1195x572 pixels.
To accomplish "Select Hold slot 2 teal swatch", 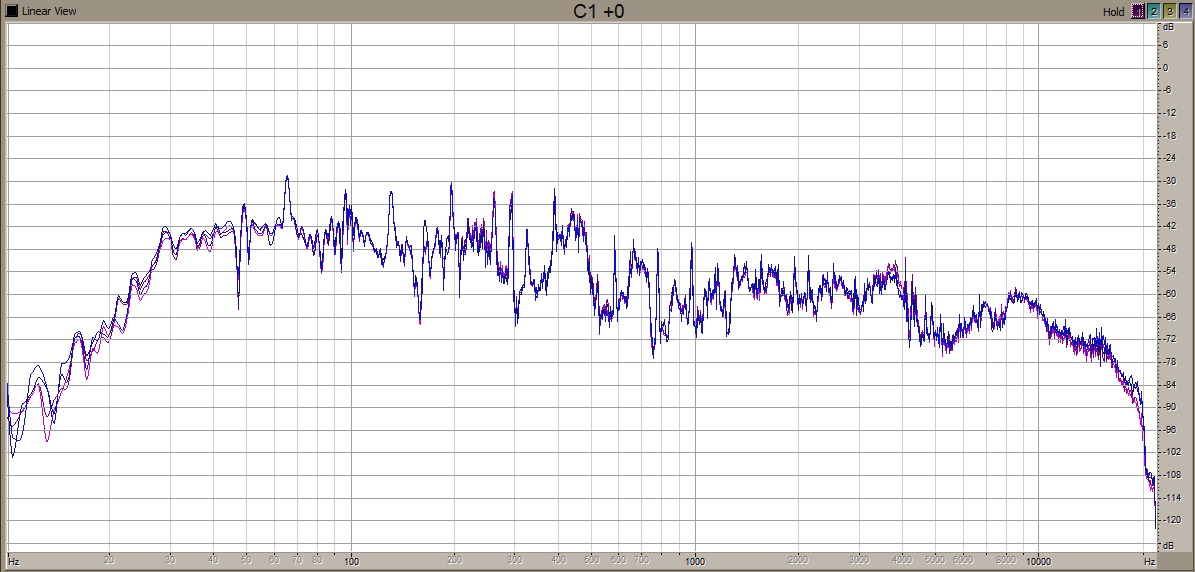I will 1154,11.
